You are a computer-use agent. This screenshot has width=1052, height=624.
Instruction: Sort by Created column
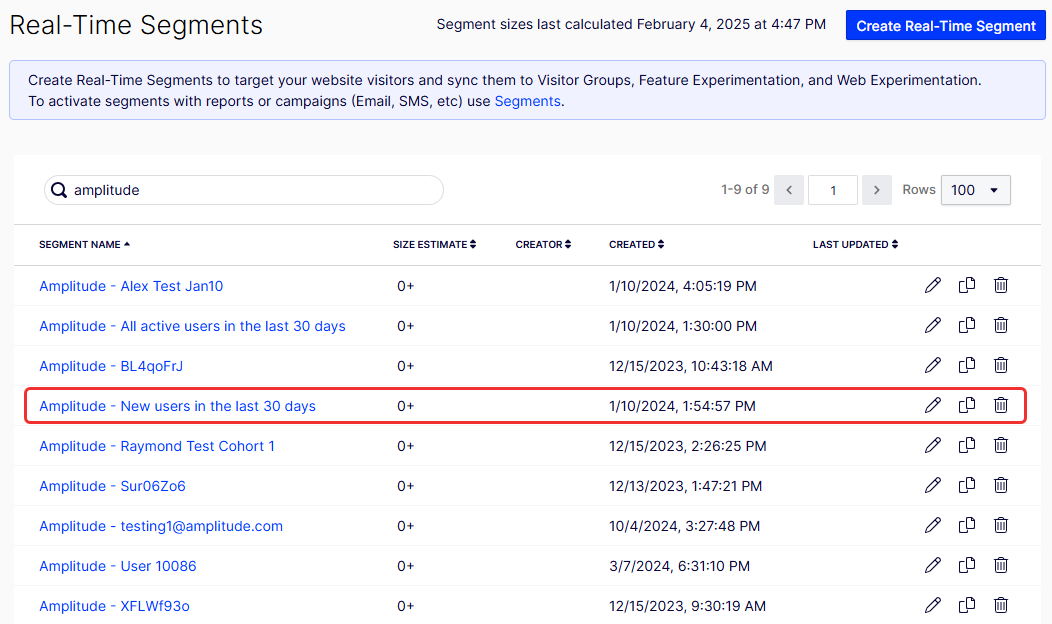pos(637,244)
